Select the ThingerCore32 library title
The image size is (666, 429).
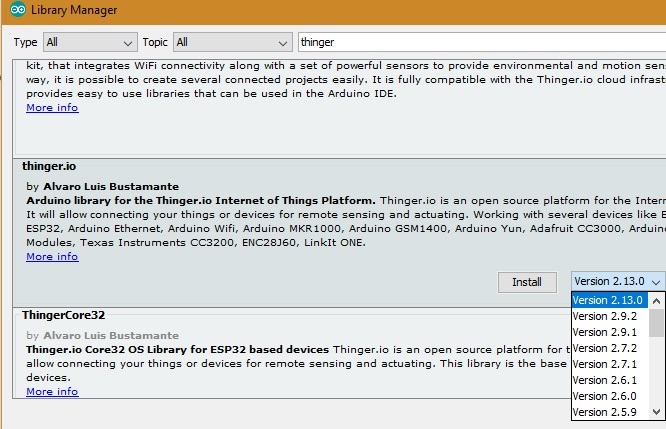point(63,315)
